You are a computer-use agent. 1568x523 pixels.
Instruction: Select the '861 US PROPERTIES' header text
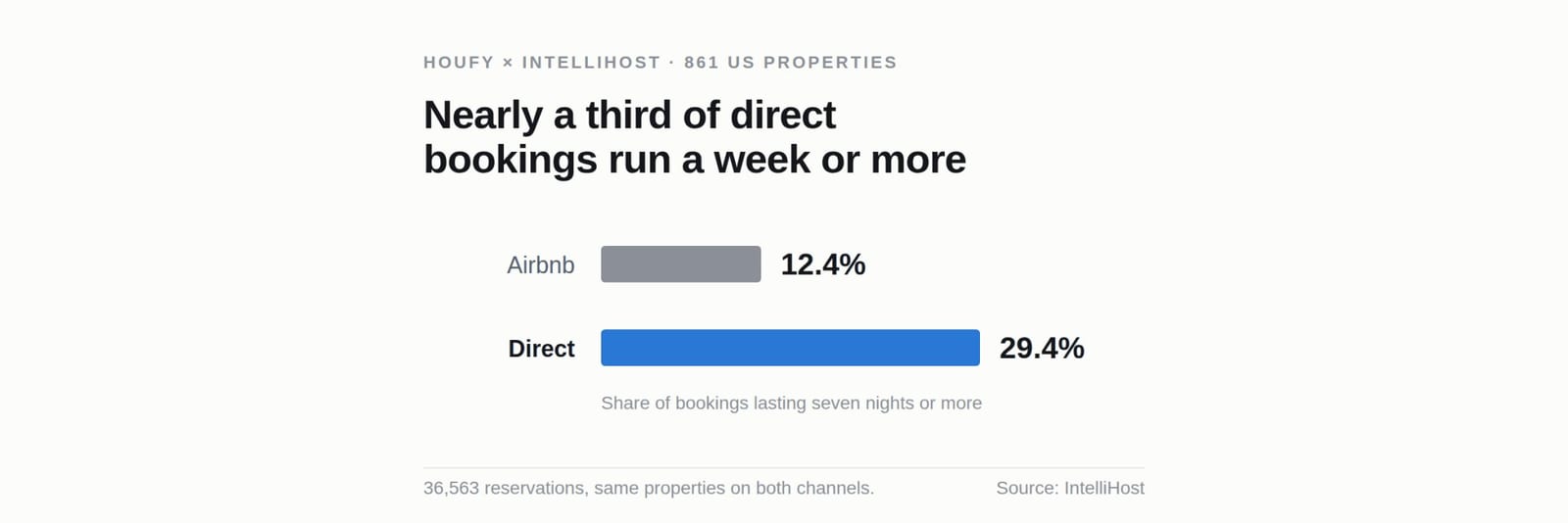(x=790, y=63)
